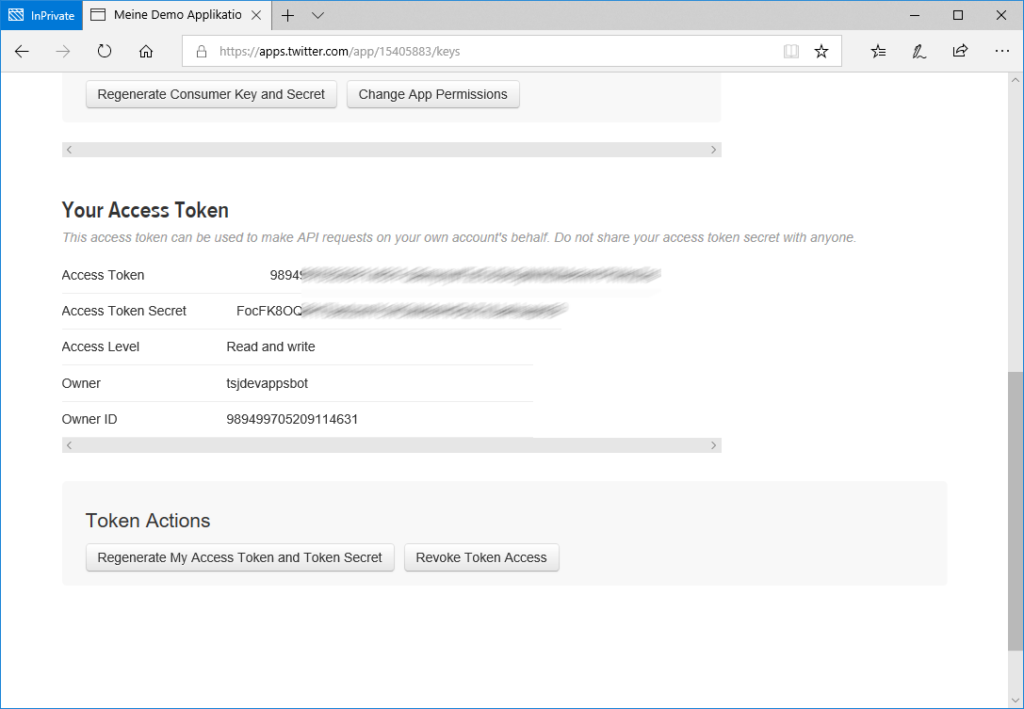This screenshot has height=709, width=1024.
Task: Click Regenerate My Access Token and Token Secret
Action: tap(240, 557)
